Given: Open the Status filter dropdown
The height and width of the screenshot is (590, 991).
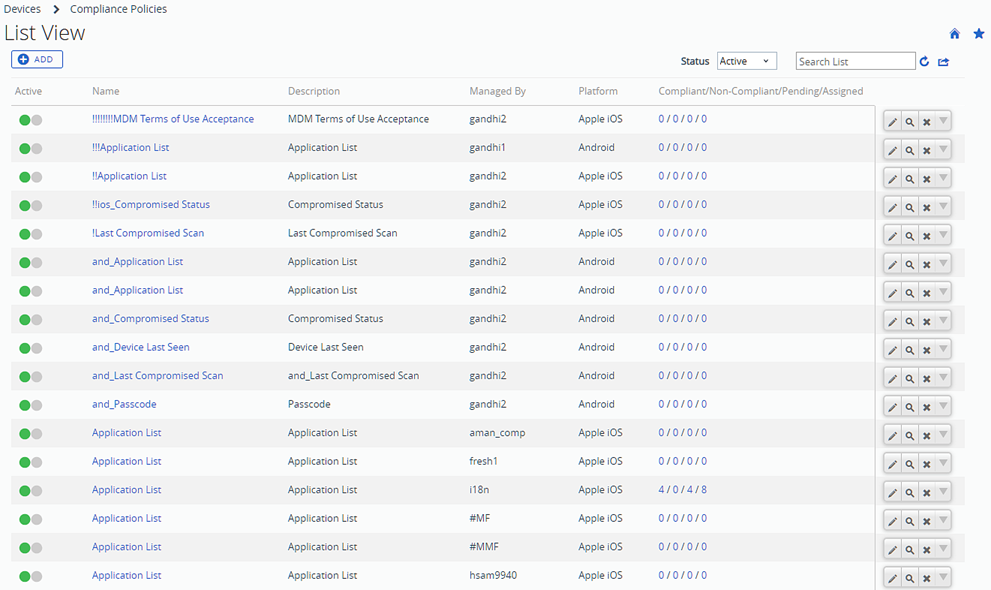Looking at the screenshot, I should (x=746, y=61).
